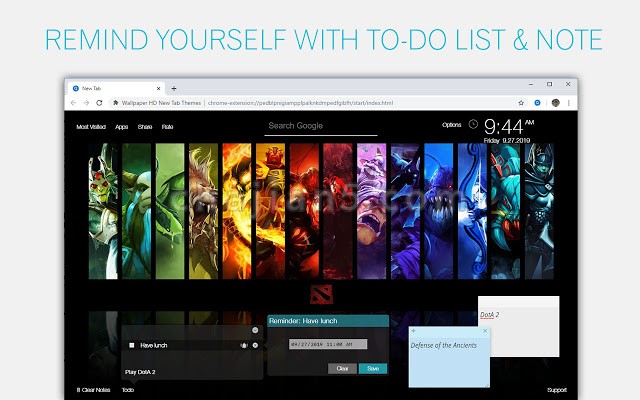
Task: Click the purple Faceless Void hero strip
Action: [371, 211]
